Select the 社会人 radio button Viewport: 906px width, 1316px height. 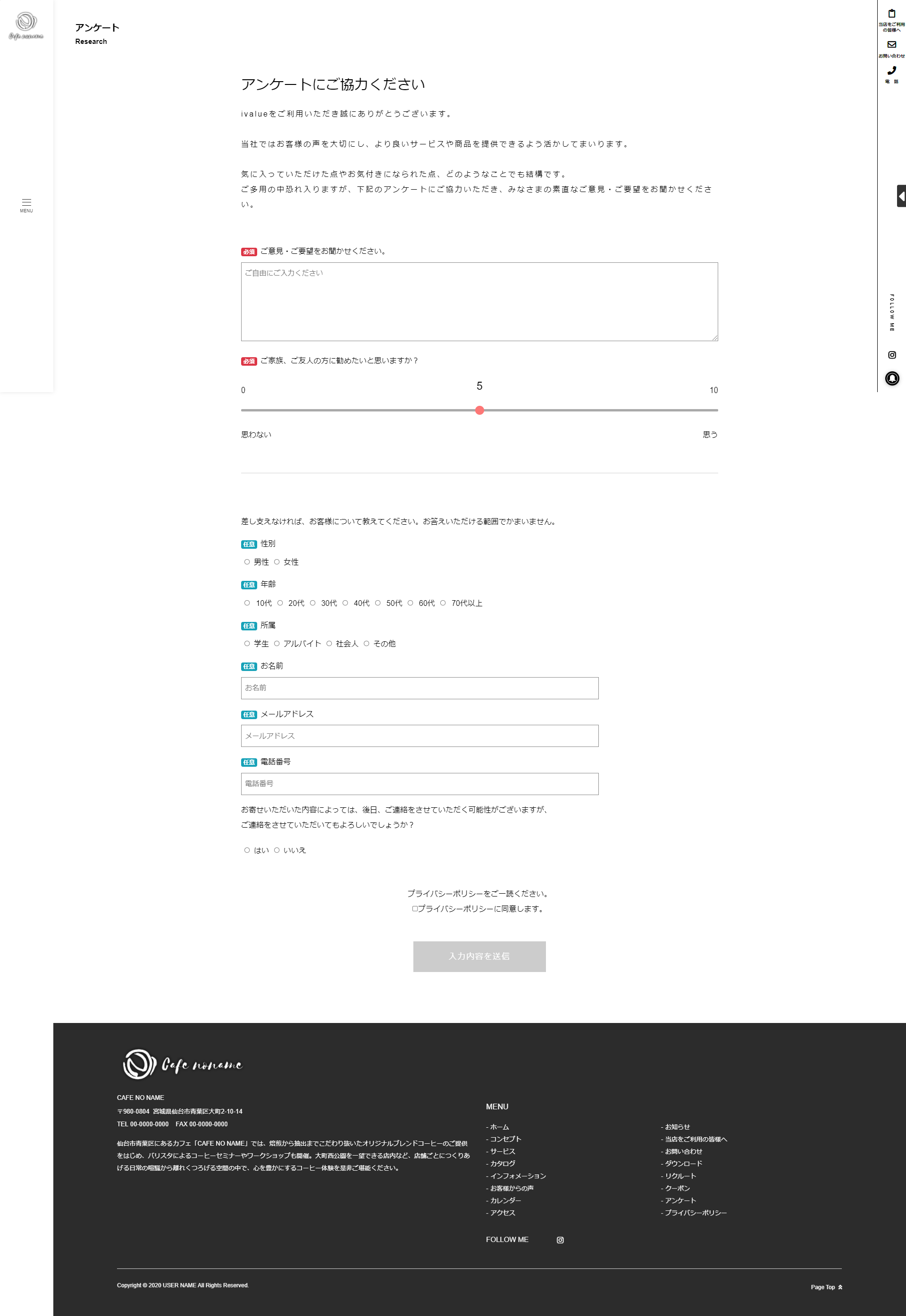(329, 643)
